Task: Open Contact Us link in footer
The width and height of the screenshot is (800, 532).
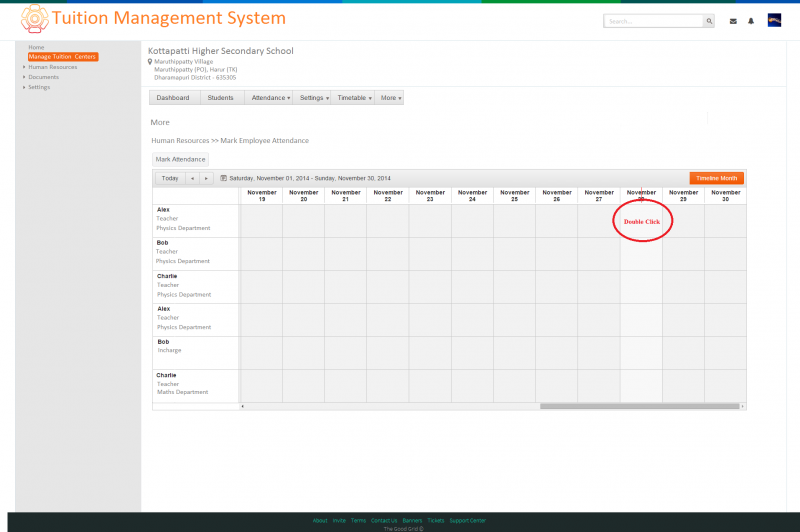Action: (x=384, y=521)
